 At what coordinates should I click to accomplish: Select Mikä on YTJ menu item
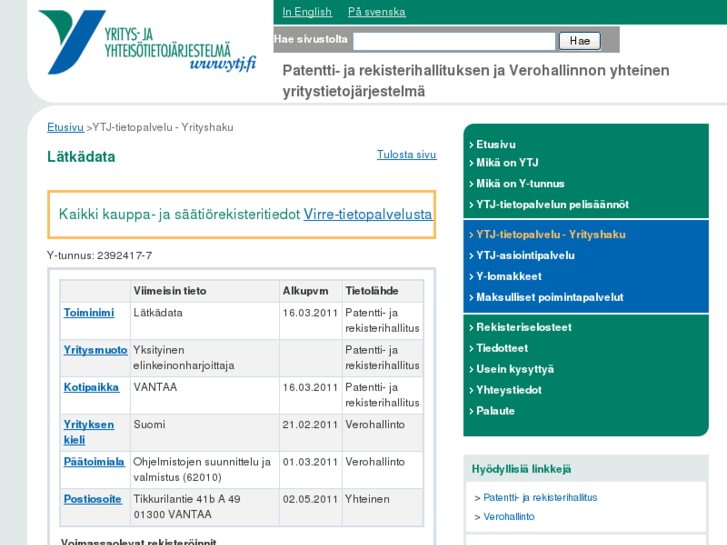[x=508, y=163]
